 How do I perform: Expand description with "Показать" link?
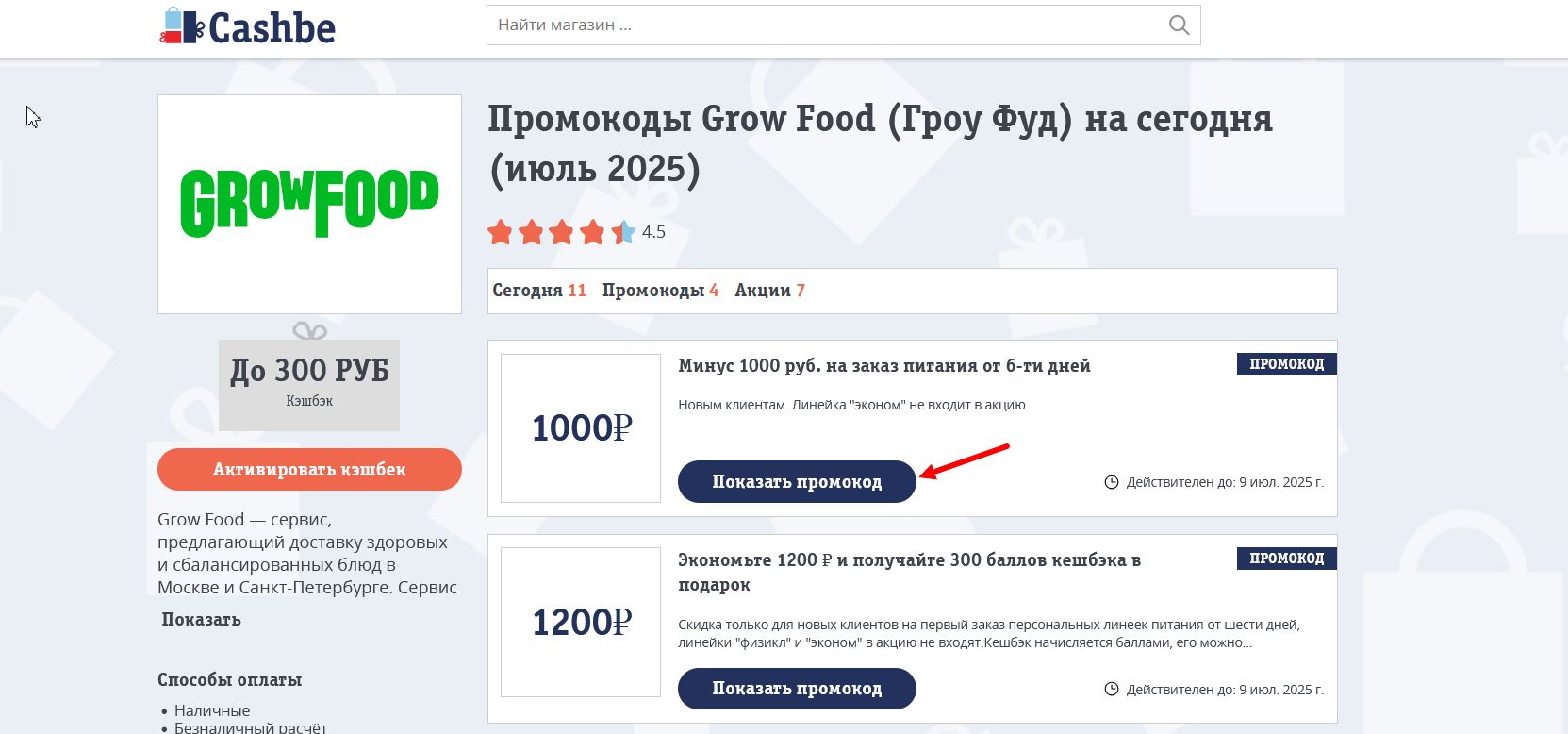(201, 620)
